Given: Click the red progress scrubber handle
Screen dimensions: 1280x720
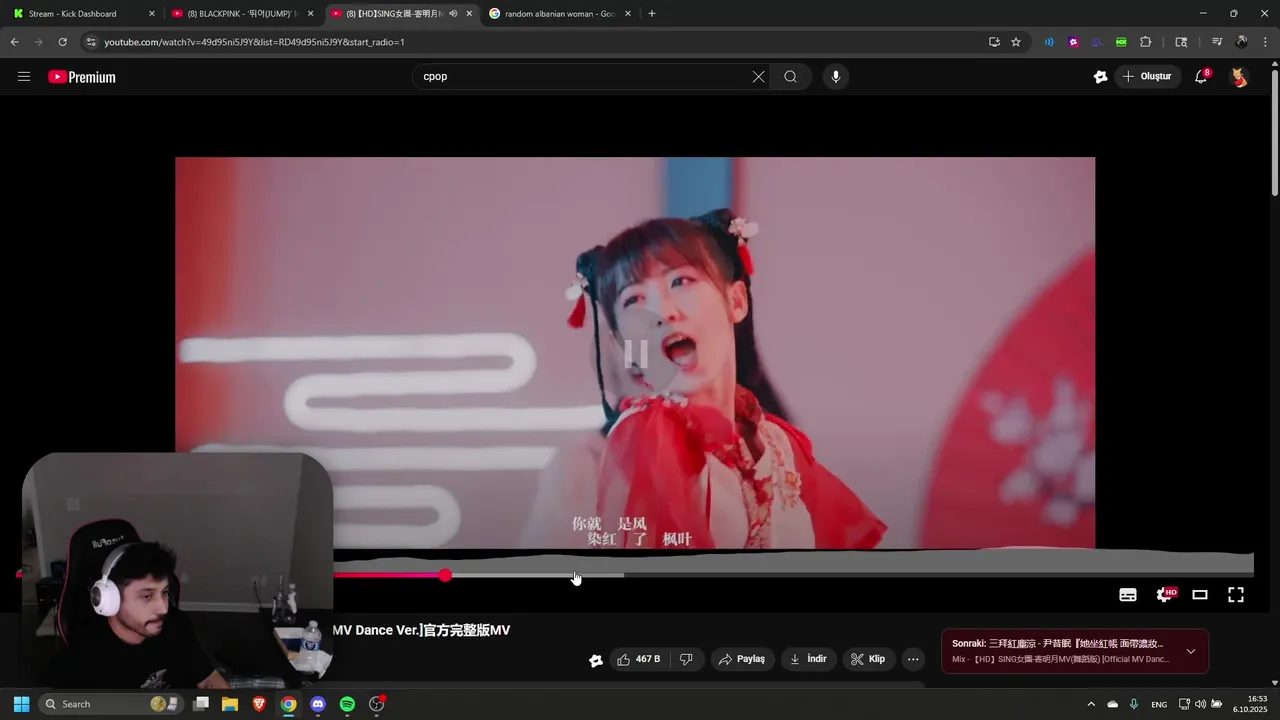Looking at the screenshot, I should point(445,575).
